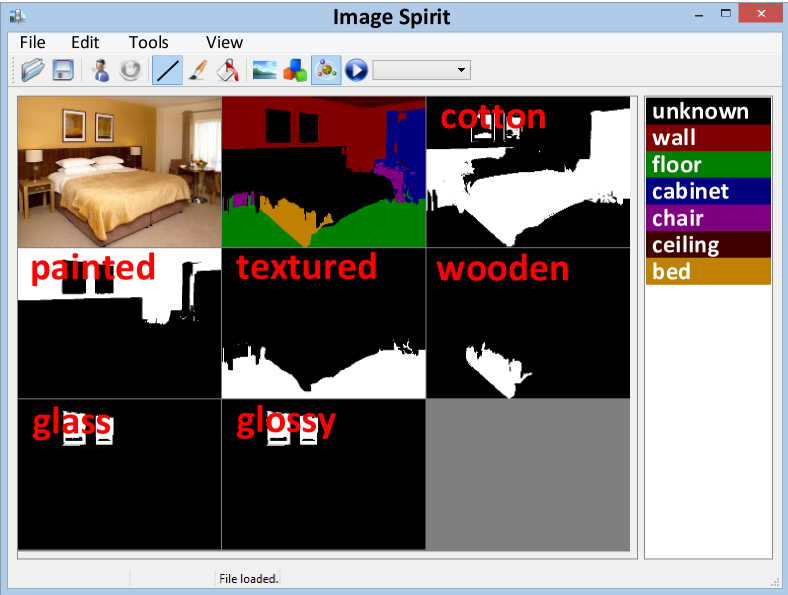Toggle the colored dots attributes icon
The width and height of the screenshot is (788, 595).
click(326, 70)
